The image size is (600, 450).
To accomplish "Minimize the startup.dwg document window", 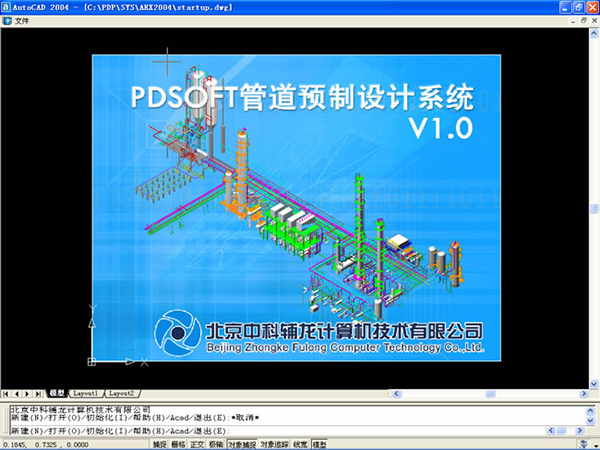I will [x=573, y=21].
